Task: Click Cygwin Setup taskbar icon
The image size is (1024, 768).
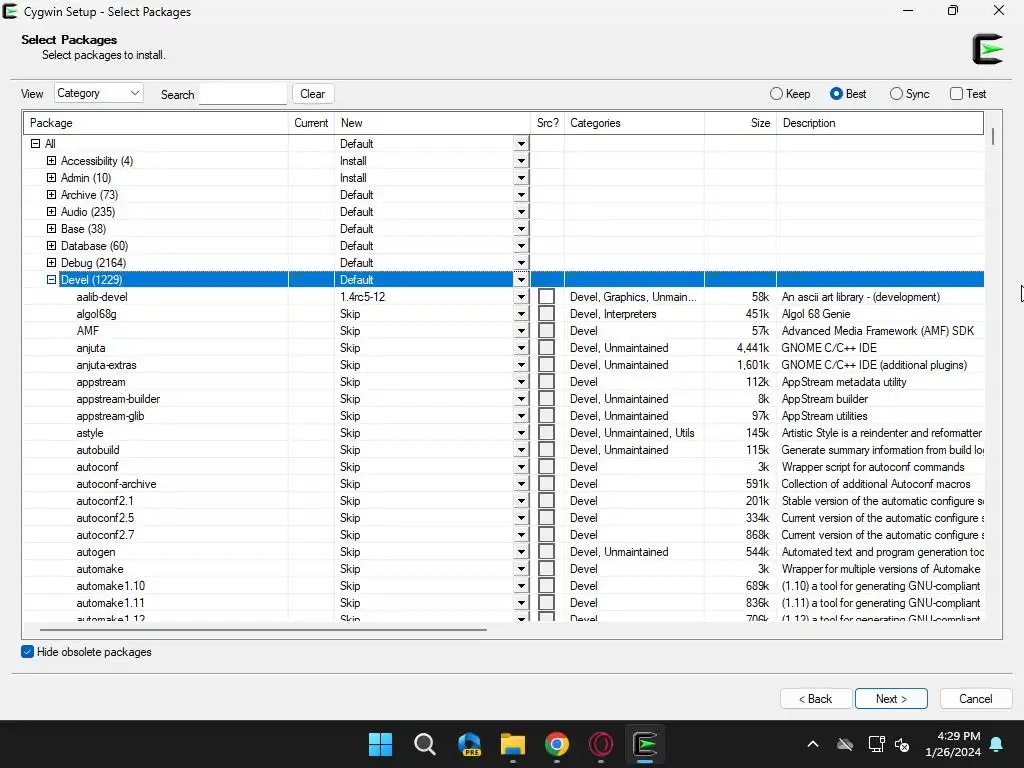Action: click(x=645, y=744)
